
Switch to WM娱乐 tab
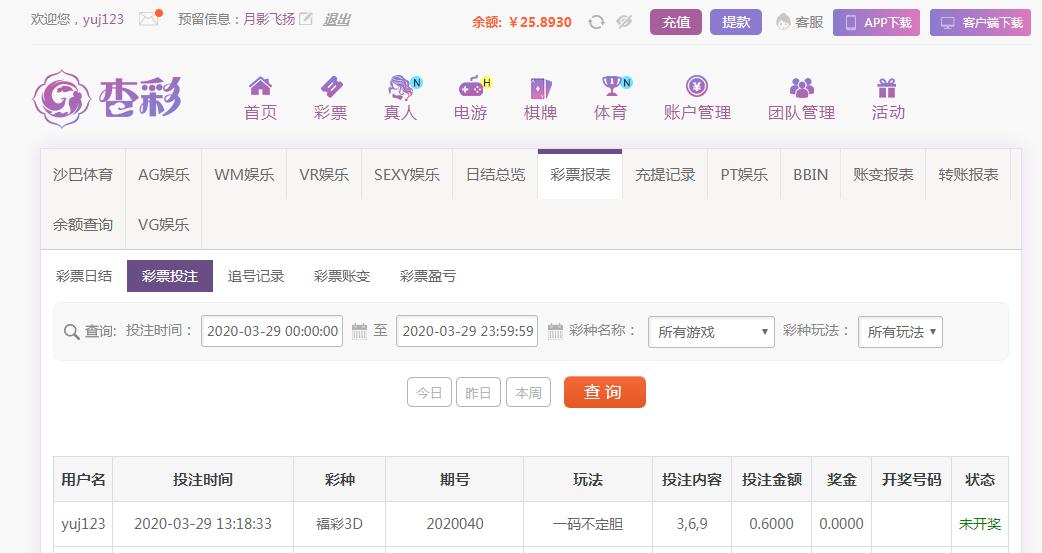coord(244,175)
